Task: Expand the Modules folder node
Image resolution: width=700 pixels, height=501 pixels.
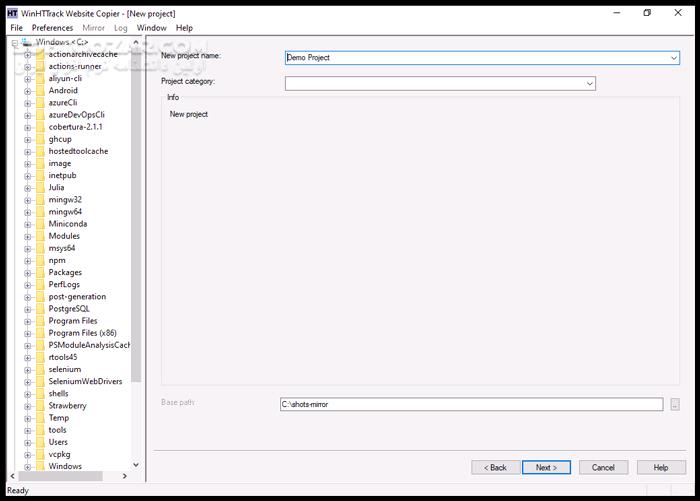Action: 28,237
